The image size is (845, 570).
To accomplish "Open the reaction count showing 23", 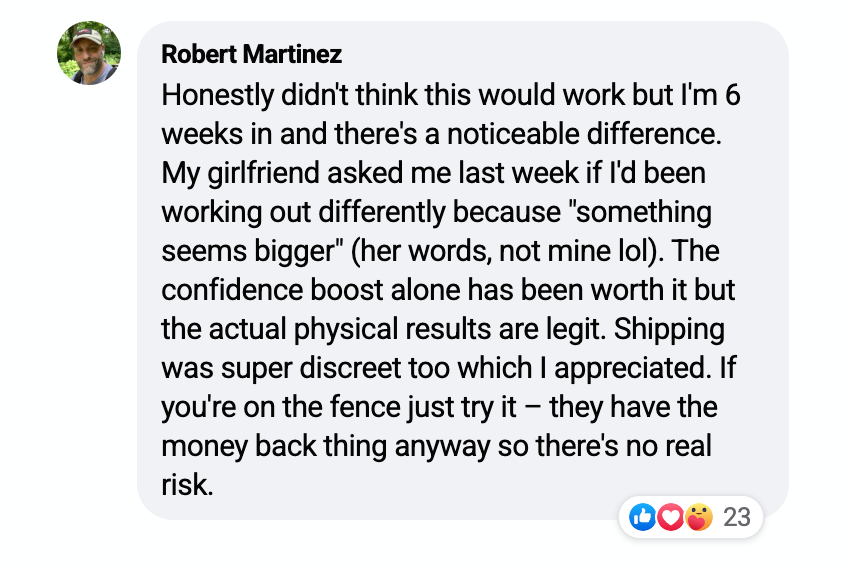I will click(736, 517).
